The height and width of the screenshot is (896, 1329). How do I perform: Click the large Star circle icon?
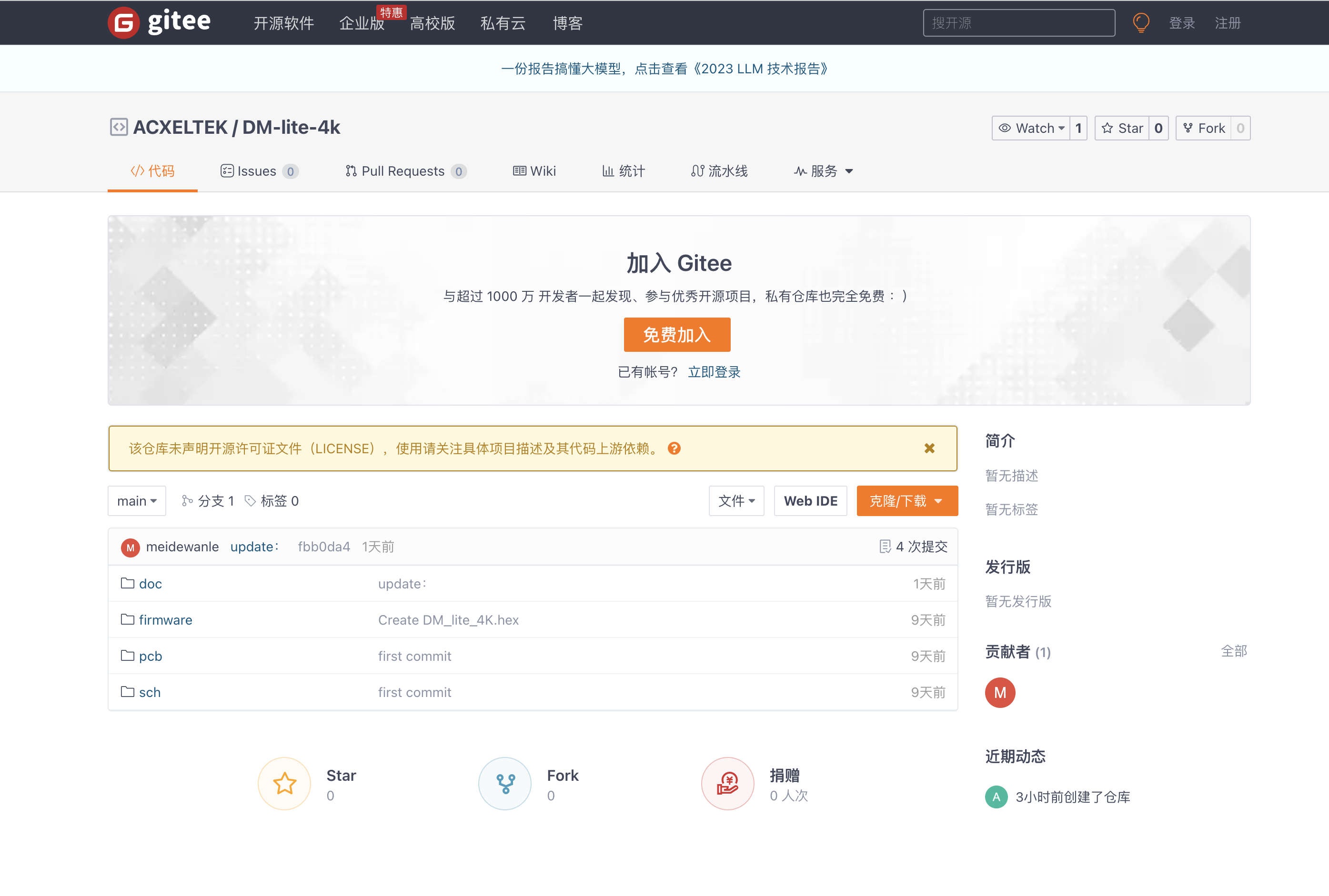[284, 784]
